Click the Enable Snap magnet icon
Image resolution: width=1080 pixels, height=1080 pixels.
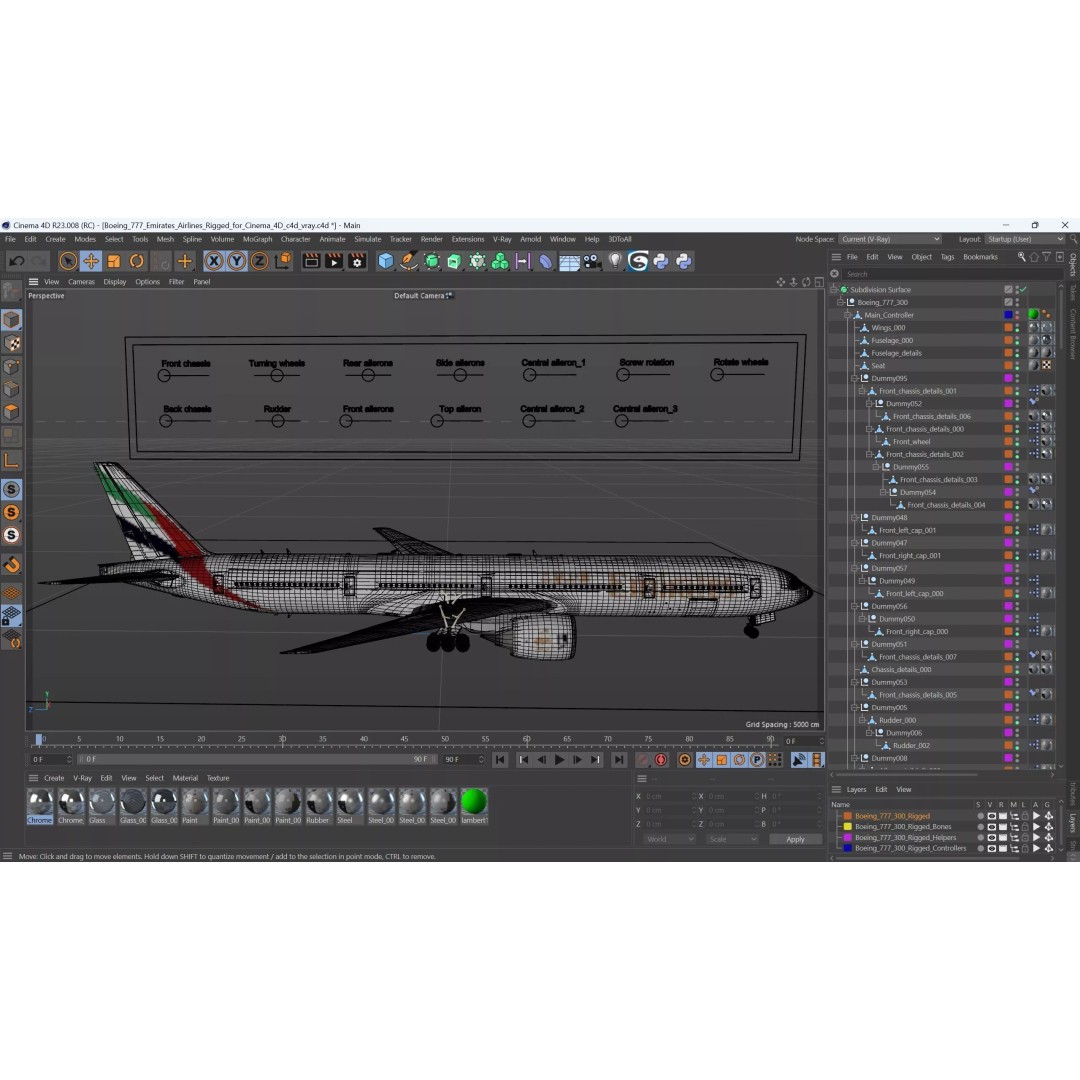click(12, 565)
